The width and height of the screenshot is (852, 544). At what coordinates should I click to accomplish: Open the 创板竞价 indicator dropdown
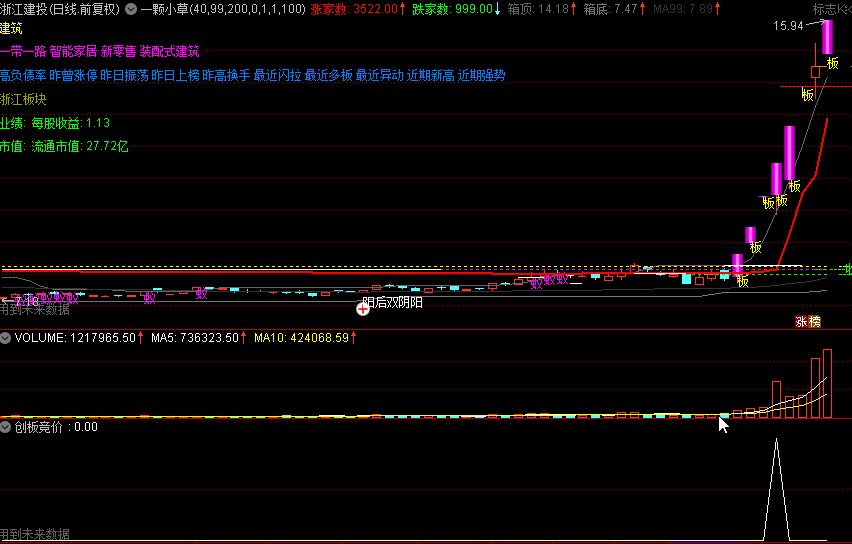(x=5, y=427)
